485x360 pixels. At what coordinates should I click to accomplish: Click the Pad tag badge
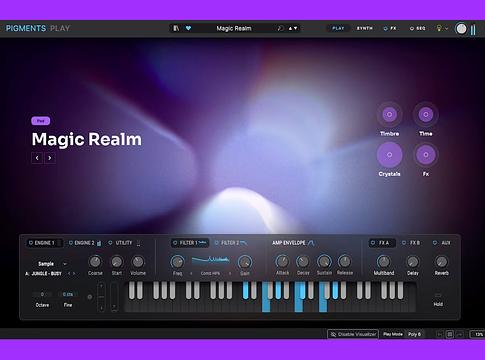[x=41, y=121]
